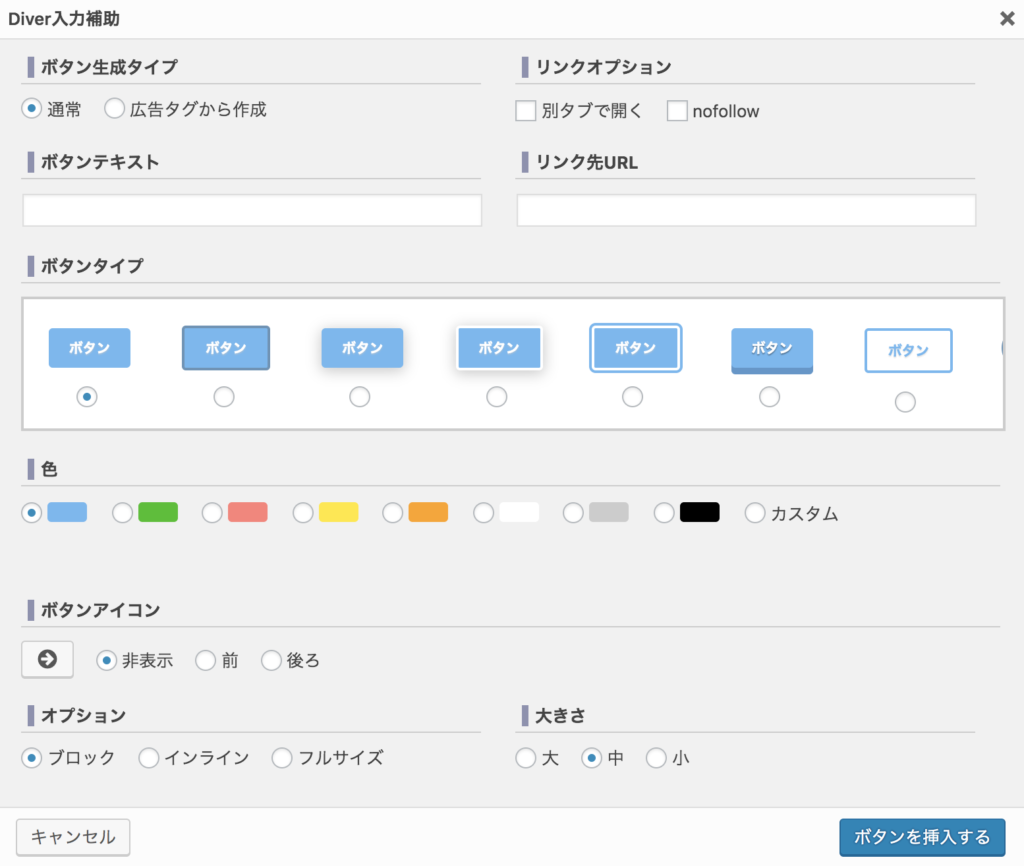
Task: Select インライン display option
Action: pyautogui.click(x=149, y=758)
